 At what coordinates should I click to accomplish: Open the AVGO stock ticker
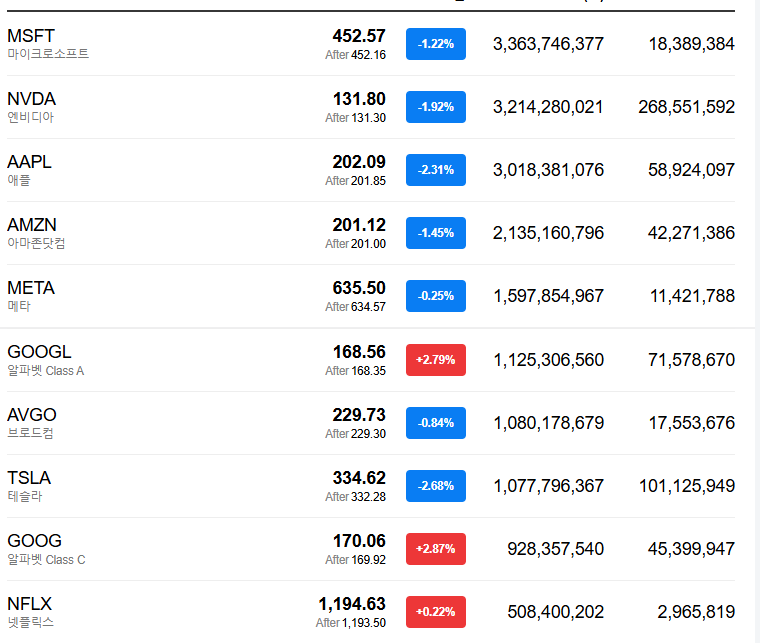32,415
